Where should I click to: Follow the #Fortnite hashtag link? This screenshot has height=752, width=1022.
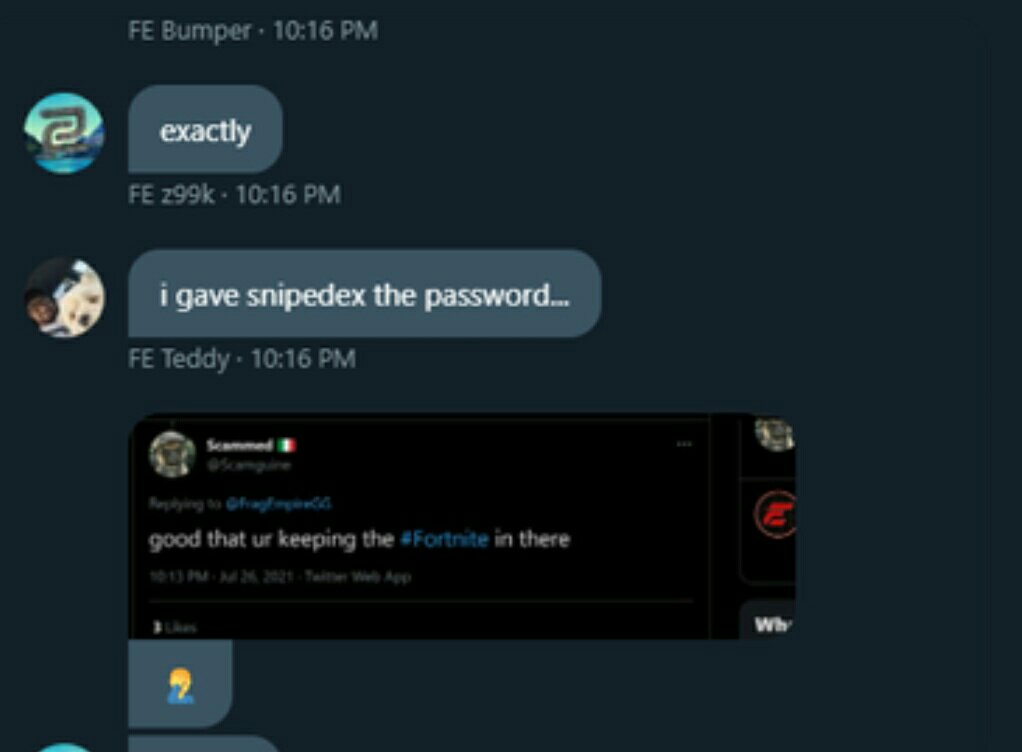(x=445, y=540)
